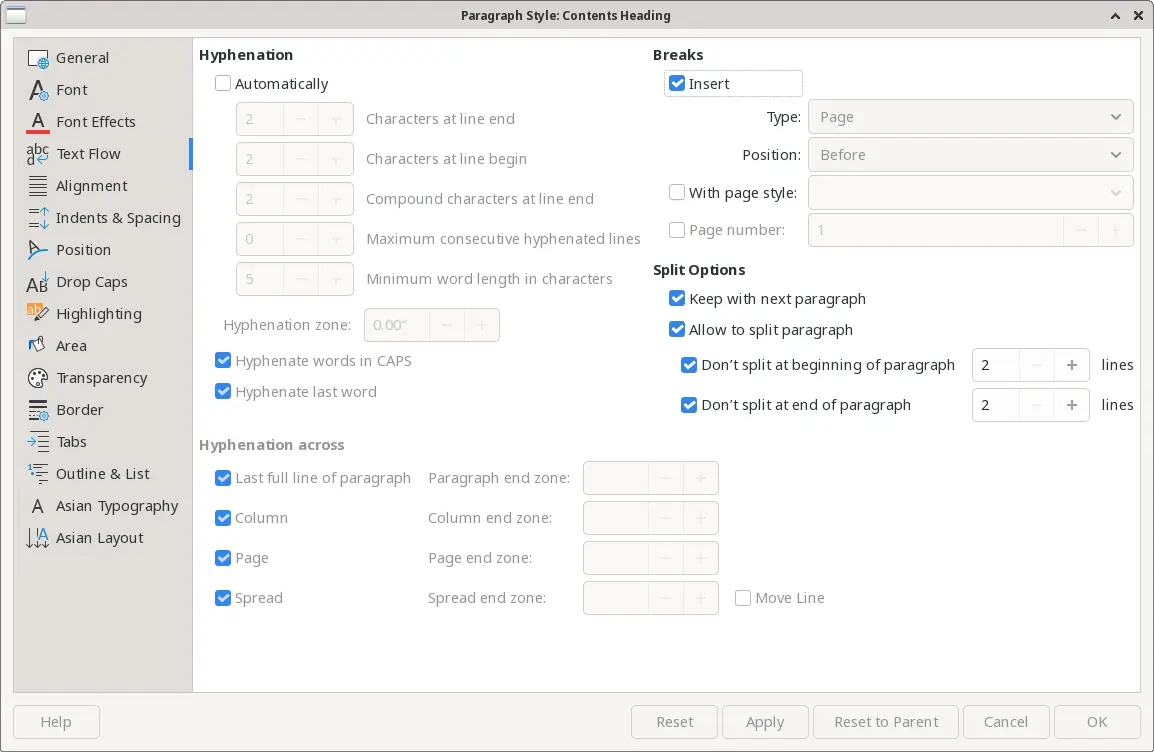The image size is (1154, 752).
Task: Click the Paragraph end zone field
Action: (x=616, y=478)
